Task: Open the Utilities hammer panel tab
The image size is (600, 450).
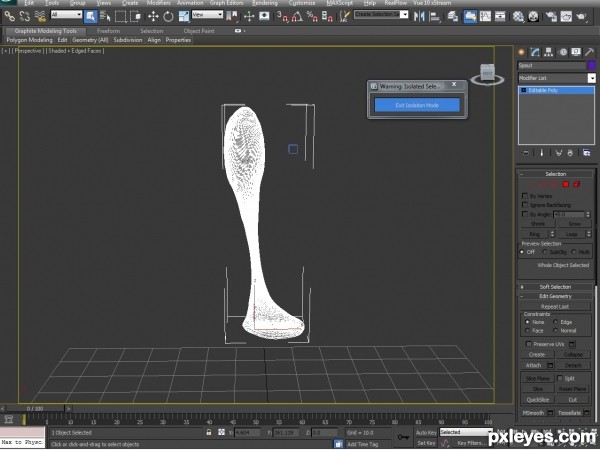Action: click(x=590, y=52)
